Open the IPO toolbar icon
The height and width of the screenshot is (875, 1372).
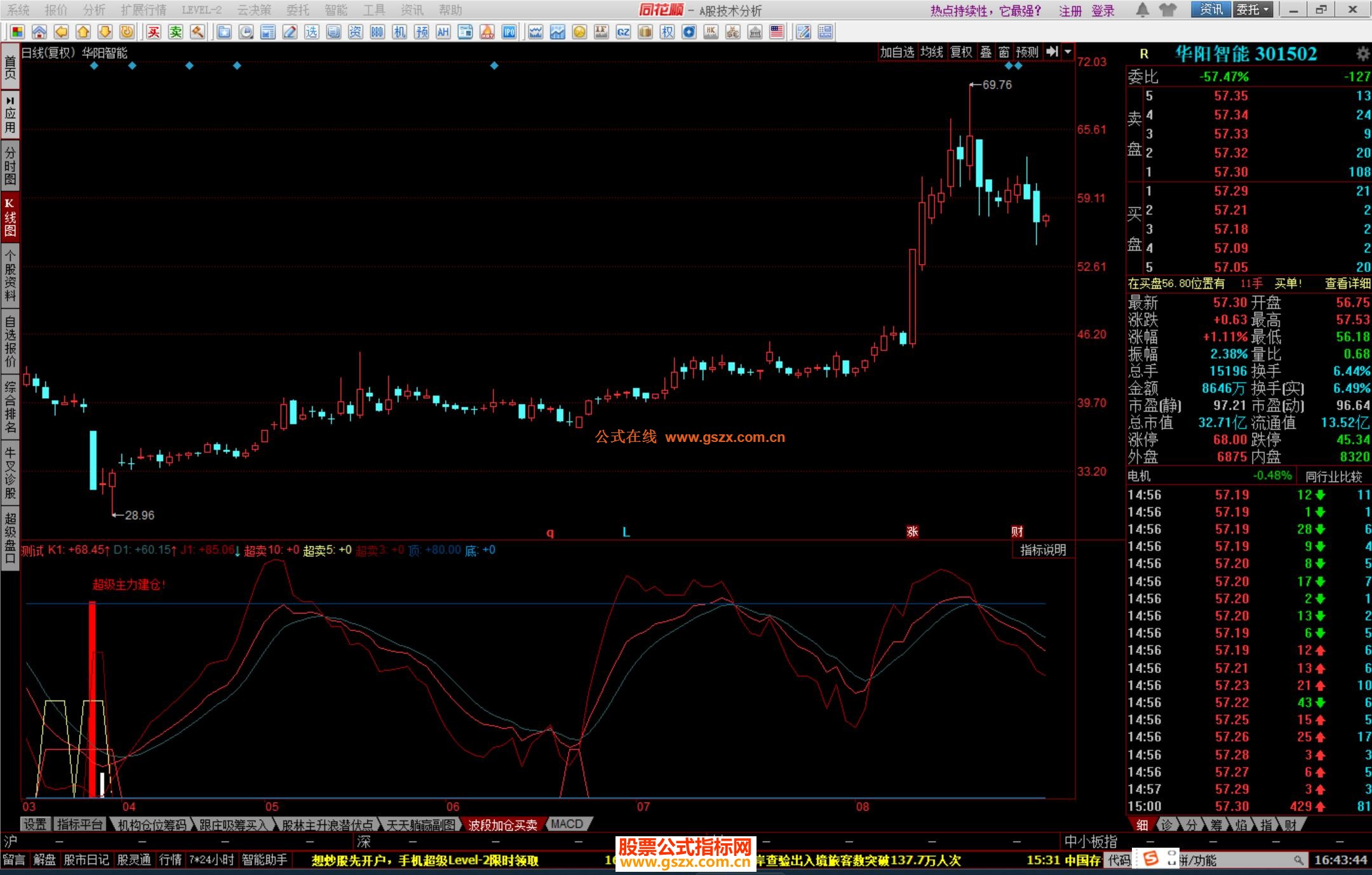[509, 32]
